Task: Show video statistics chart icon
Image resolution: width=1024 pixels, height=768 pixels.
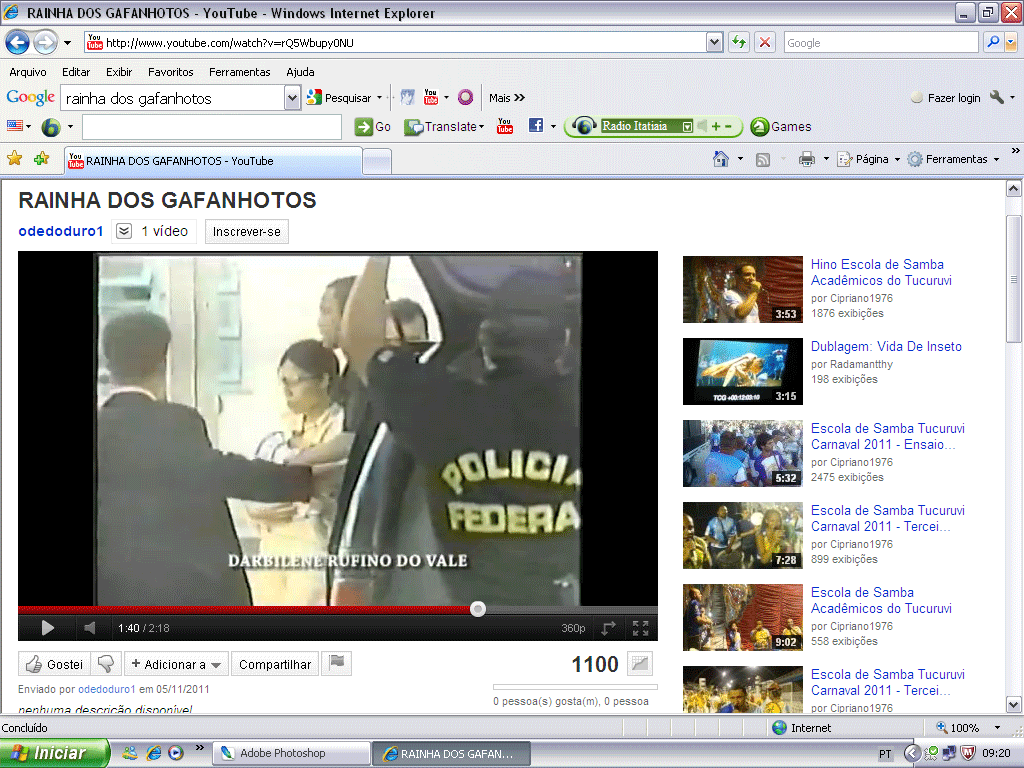Action: [639, 663]
